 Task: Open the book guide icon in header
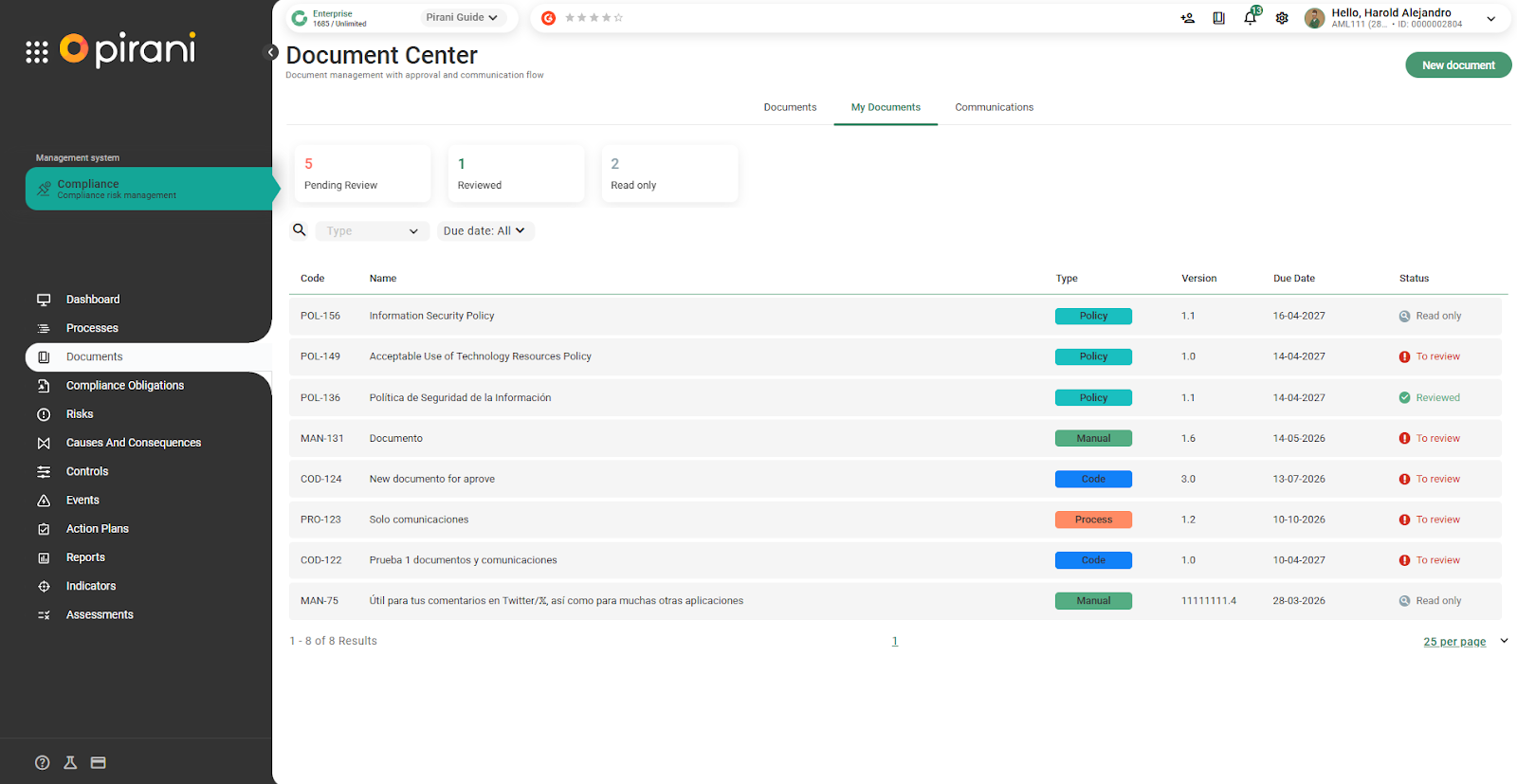pyautogui.click(x=1218, y=18)
